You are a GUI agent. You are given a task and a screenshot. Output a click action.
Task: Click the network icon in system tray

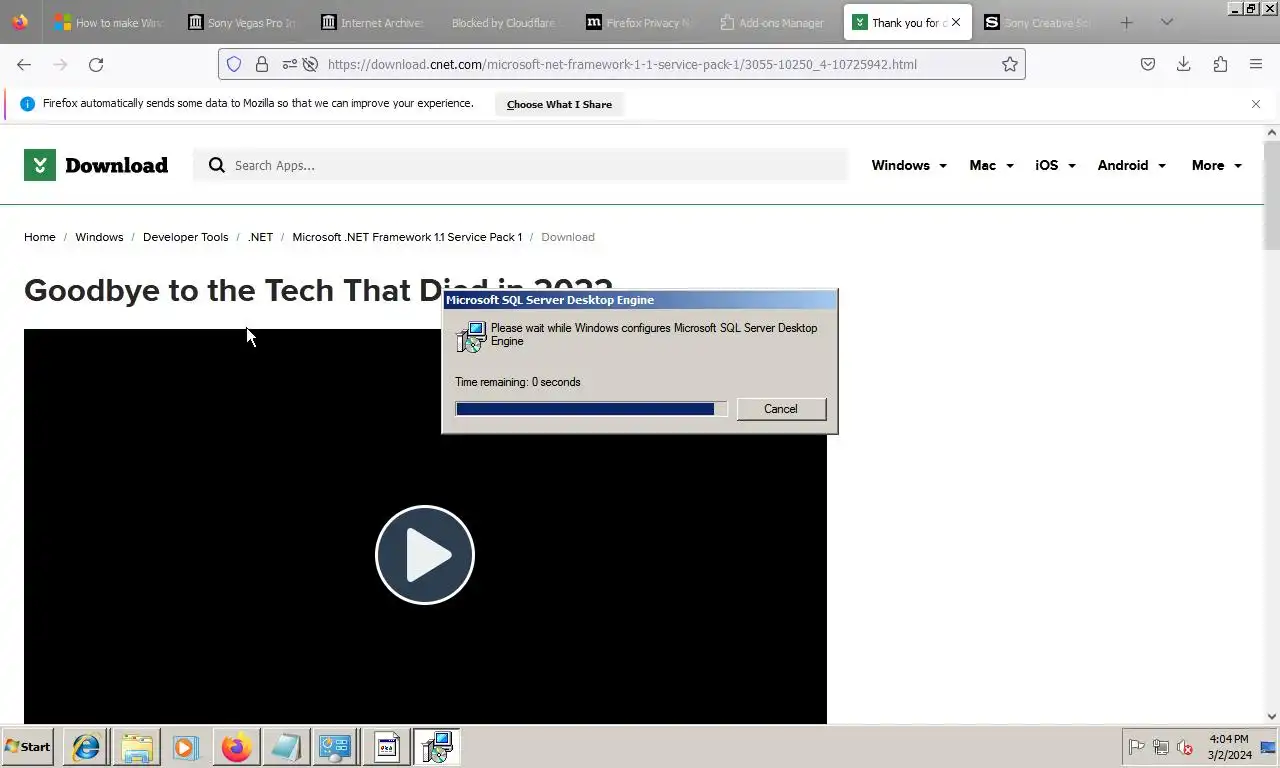pyautogui.click(x=1161, y=747)
